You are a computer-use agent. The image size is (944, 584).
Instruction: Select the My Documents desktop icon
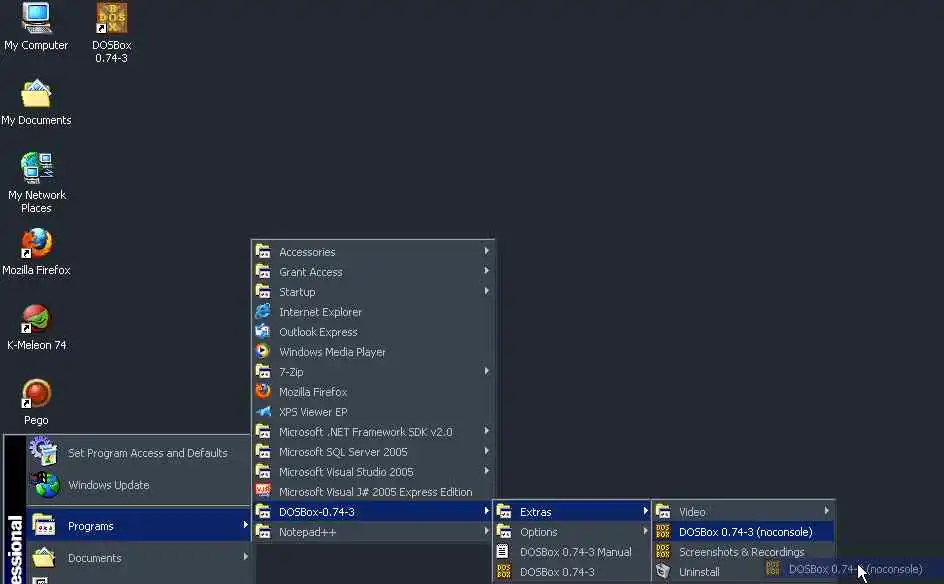pyautogui.click(x=36, y=102)
